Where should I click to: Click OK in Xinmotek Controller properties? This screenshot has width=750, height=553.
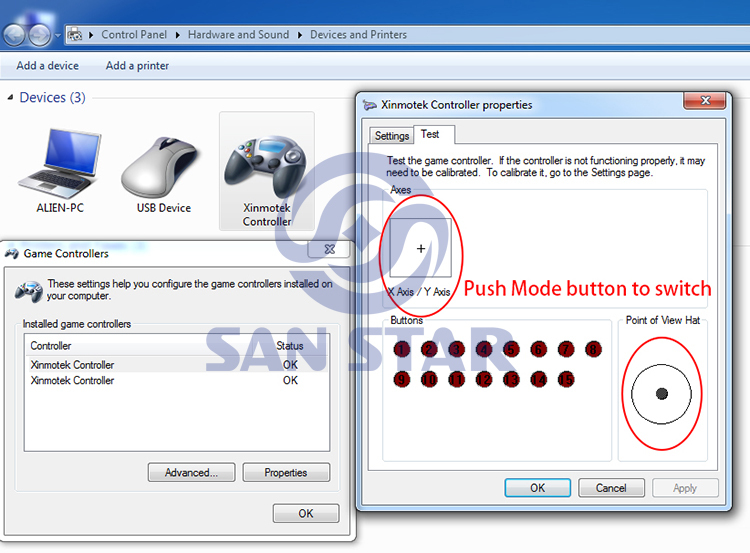[x=537, y=488]
